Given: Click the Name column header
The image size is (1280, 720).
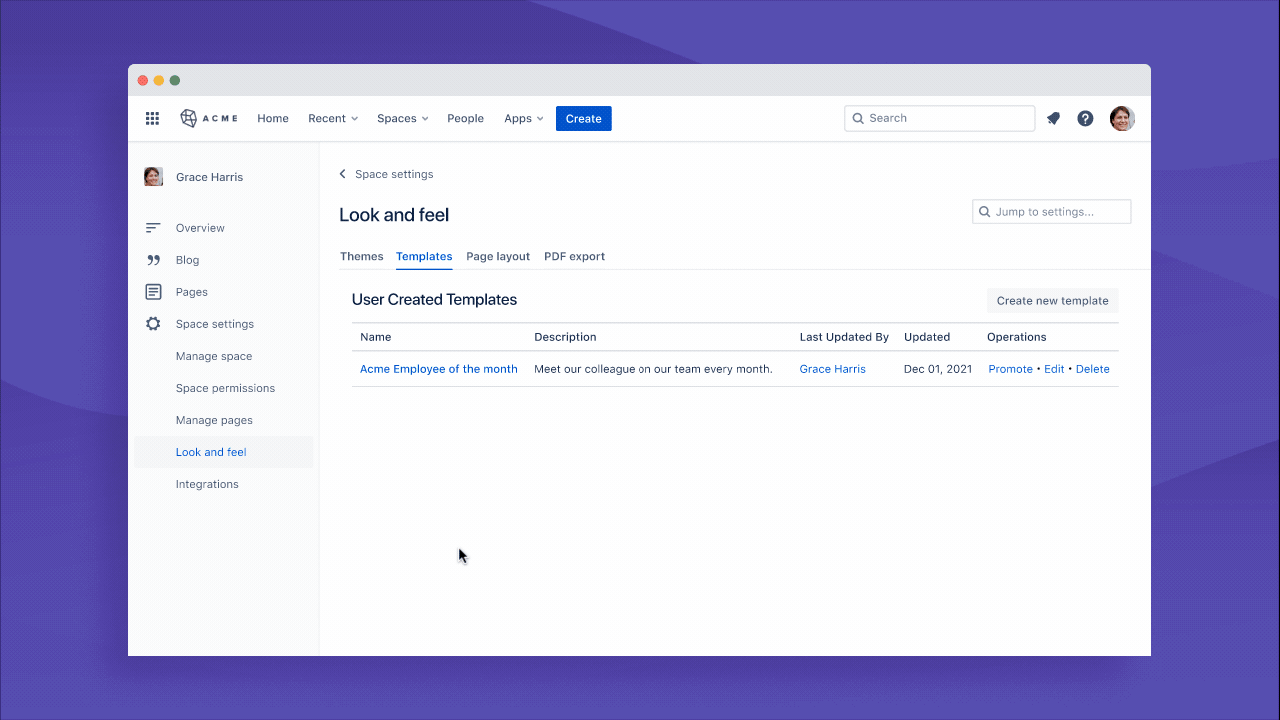Looking at the screenshot, I should click(x=376, y=337).
